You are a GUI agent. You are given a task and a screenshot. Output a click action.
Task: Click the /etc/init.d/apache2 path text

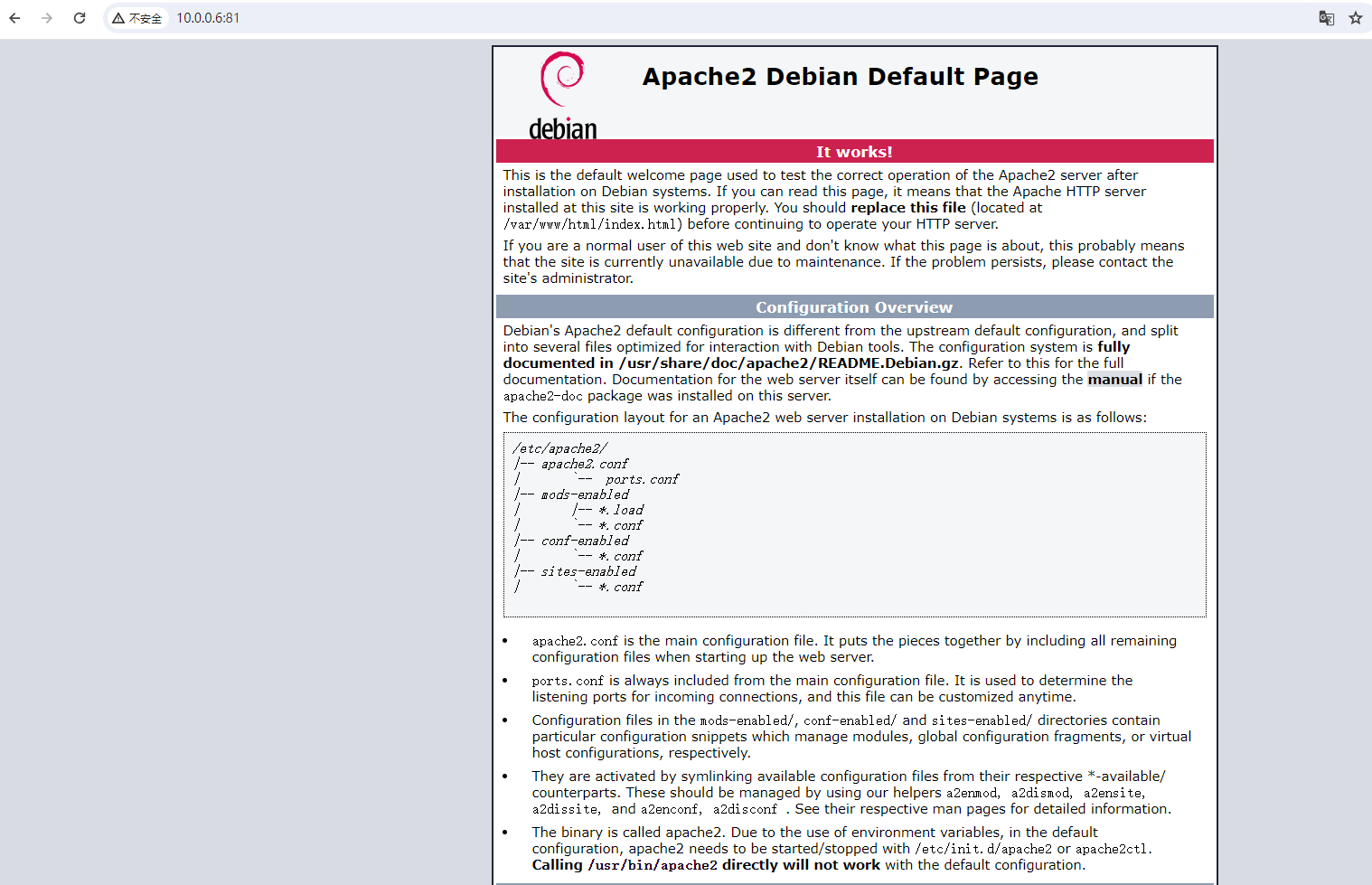(983, 849)
